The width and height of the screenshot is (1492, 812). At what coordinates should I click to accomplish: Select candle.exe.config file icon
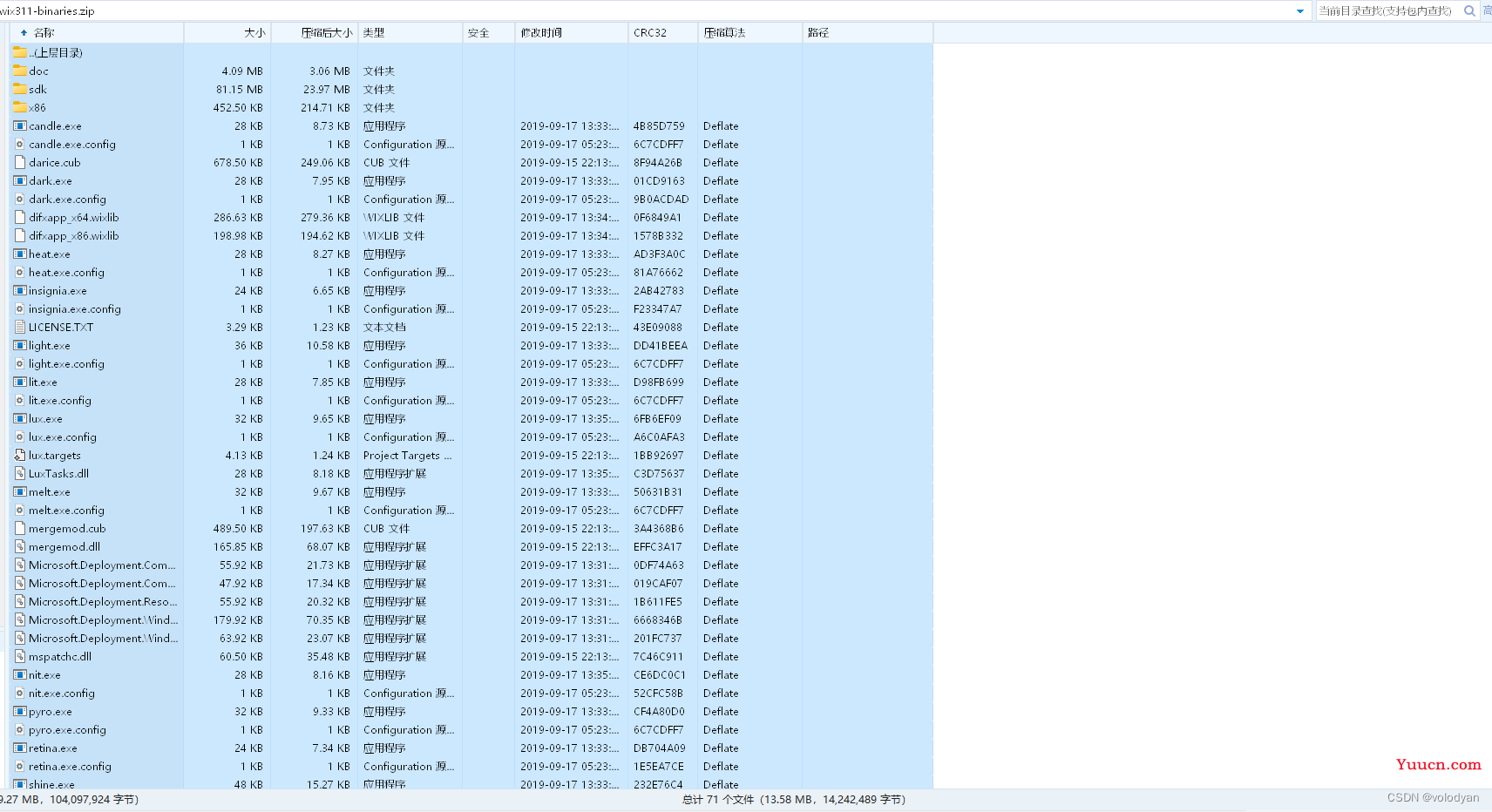pyautogui.click(x=20, y=144)
